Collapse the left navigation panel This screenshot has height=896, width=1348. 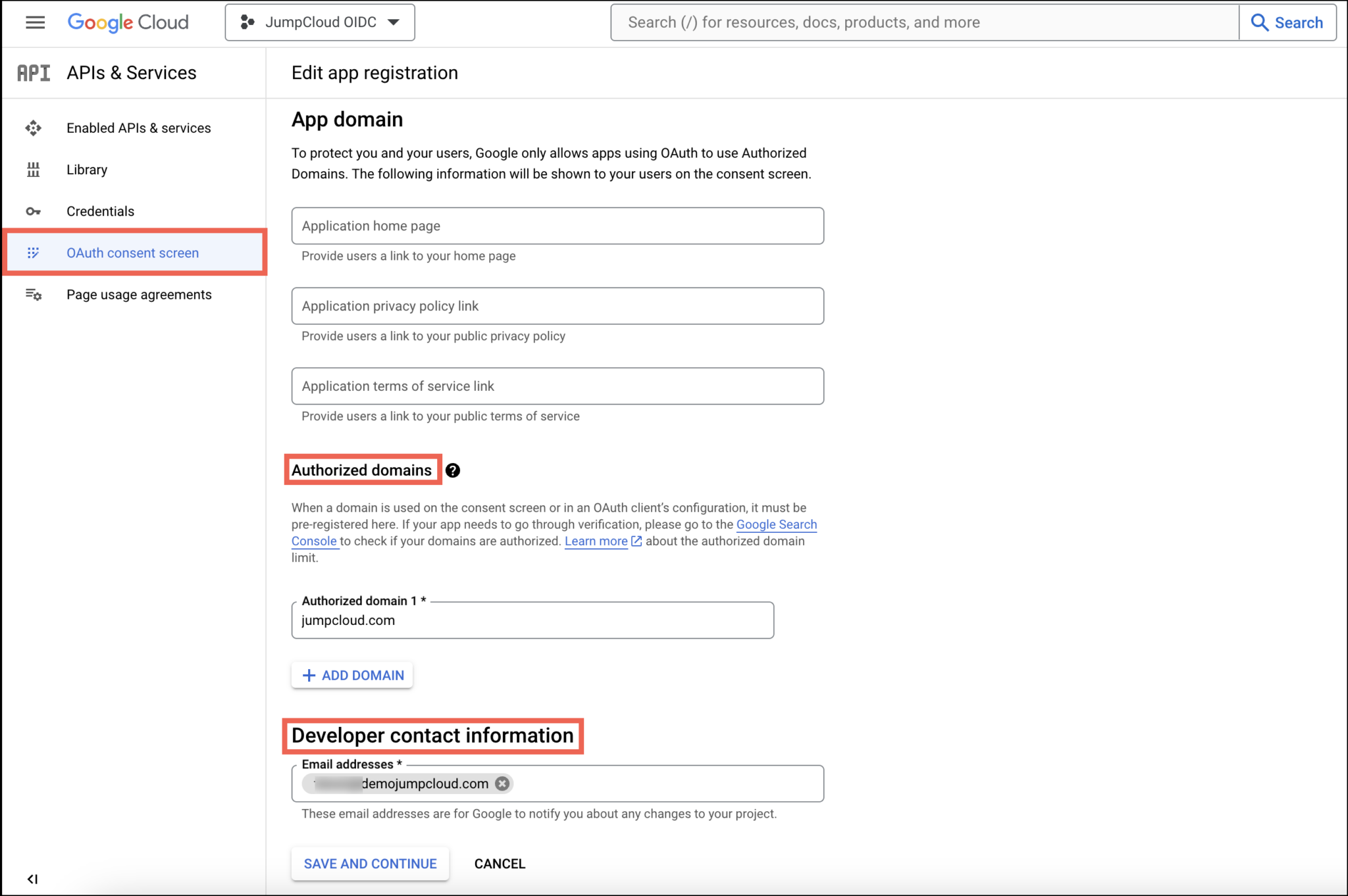[x=33, y=878]
